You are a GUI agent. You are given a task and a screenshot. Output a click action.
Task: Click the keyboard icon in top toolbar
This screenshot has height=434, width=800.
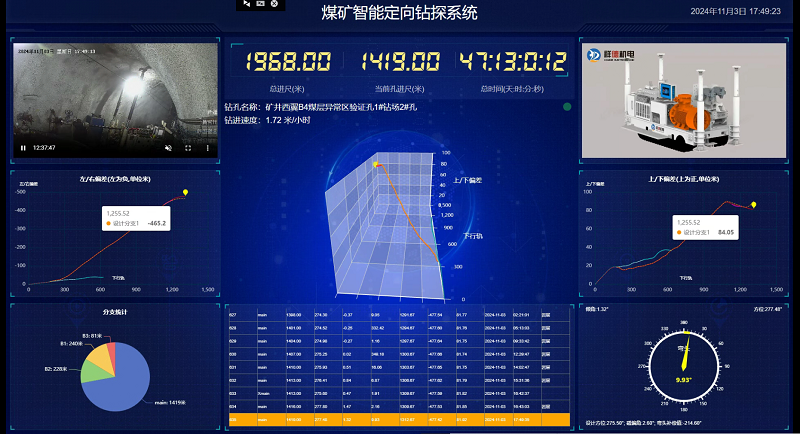(260, 5)
